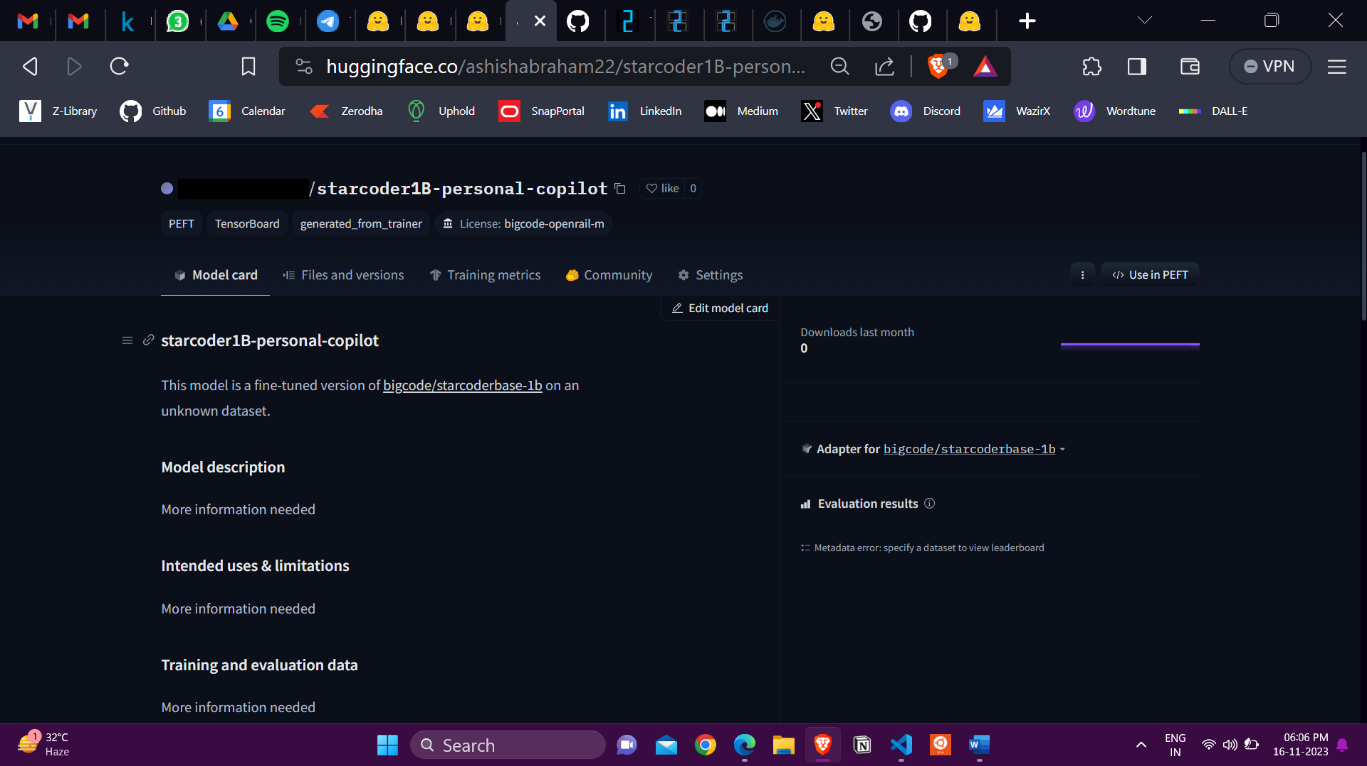Click the info icon next to Evaluation results
This screenshot has width=1367, height=766.
point(929,503)
